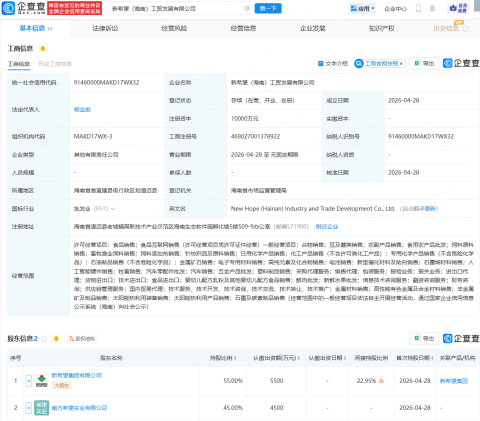Click the 查一下 search button
Screen dimensions: 480x421
[x=268, y=8]
